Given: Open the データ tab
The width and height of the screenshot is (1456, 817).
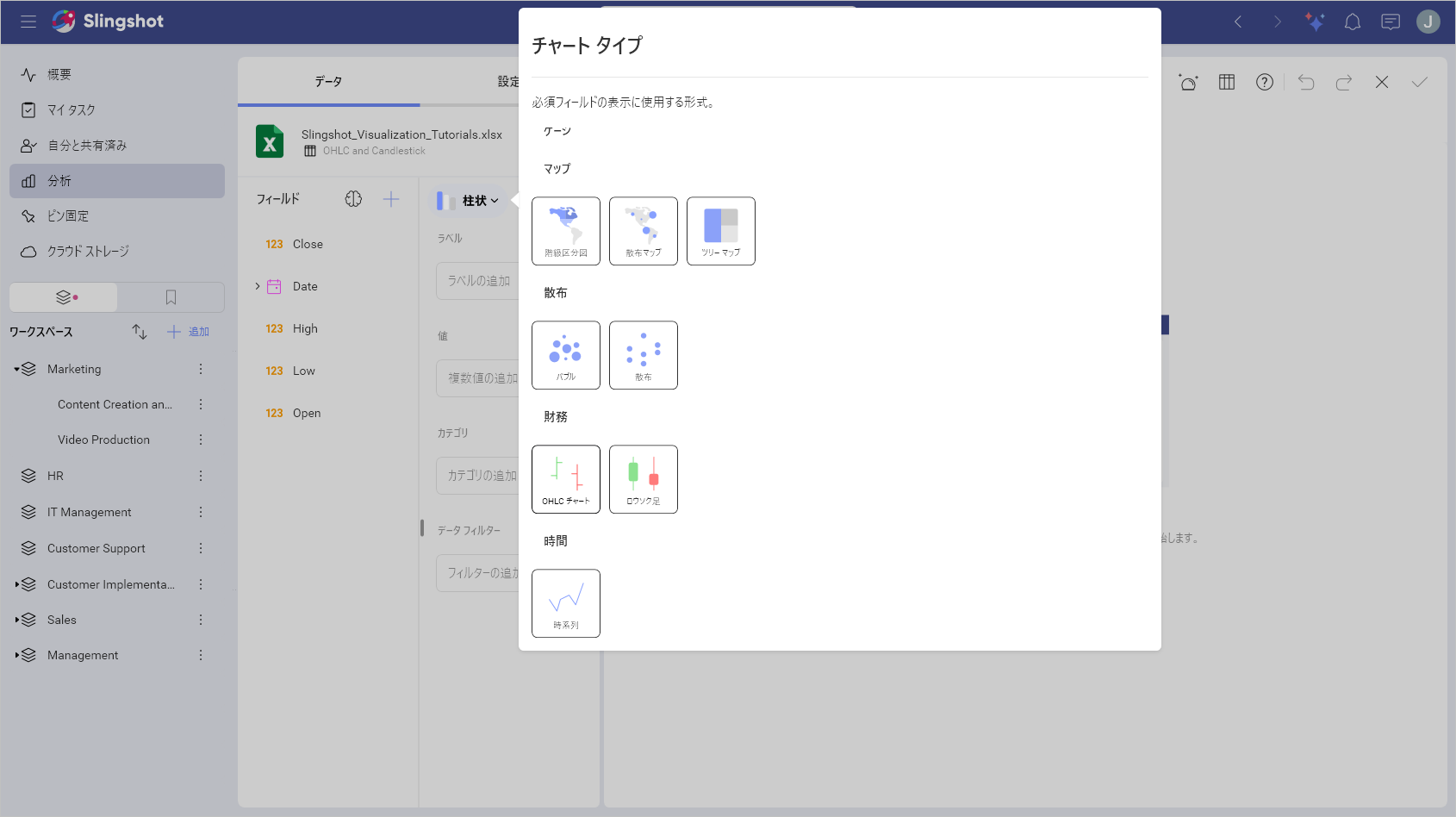Looking at the screenshot, I should 328,81.
